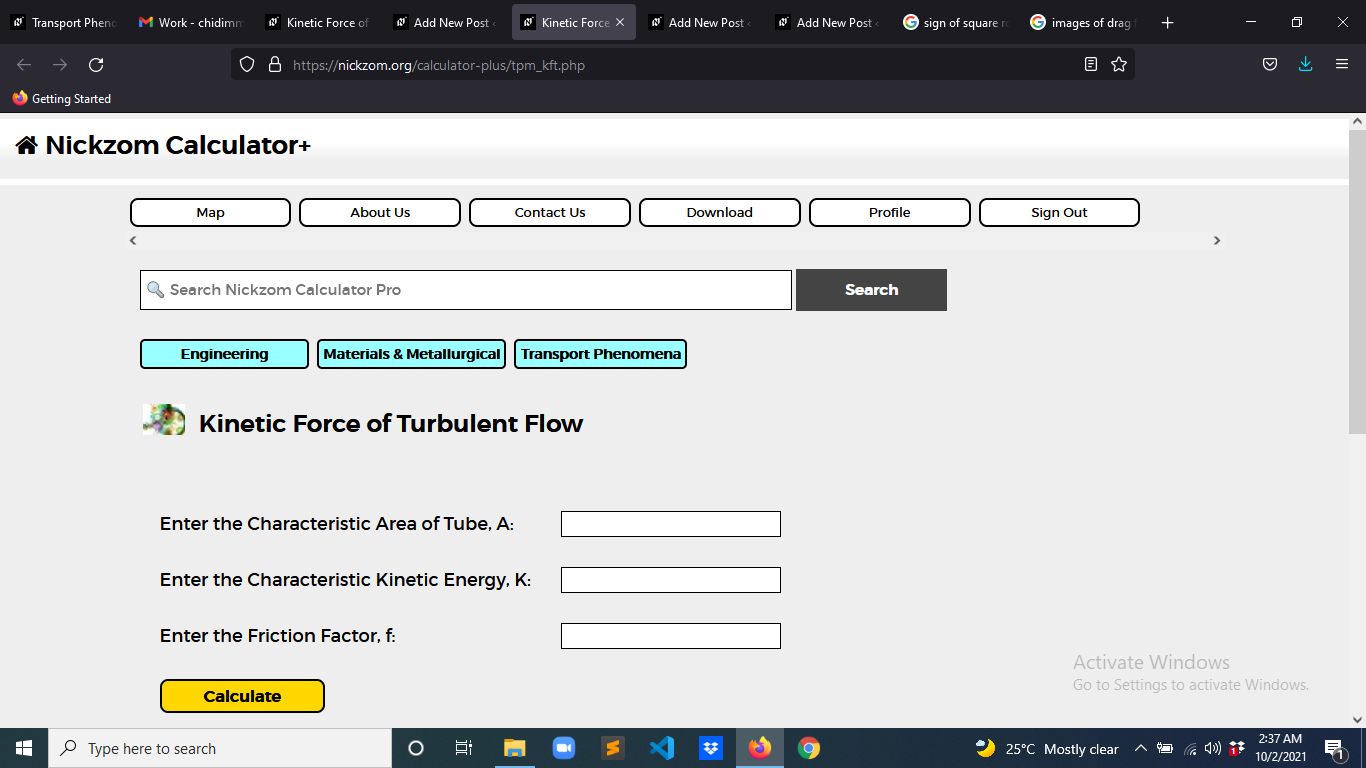This screenshot has height=768, width=1366.
Task: Click the Friction Factor input field
Action: coord(671,636)
